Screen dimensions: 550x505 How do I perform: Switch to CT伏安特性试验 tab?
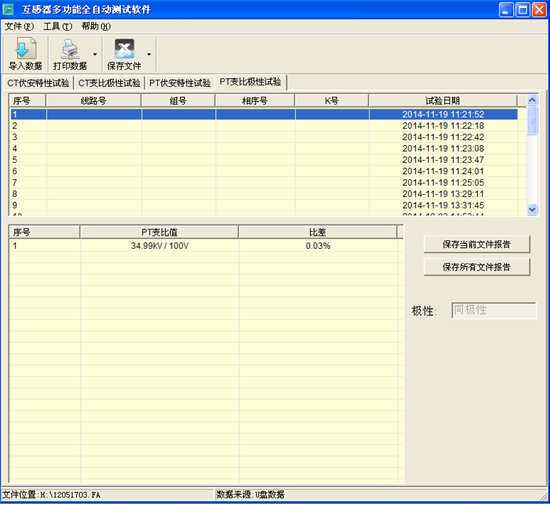coord(38,83)
